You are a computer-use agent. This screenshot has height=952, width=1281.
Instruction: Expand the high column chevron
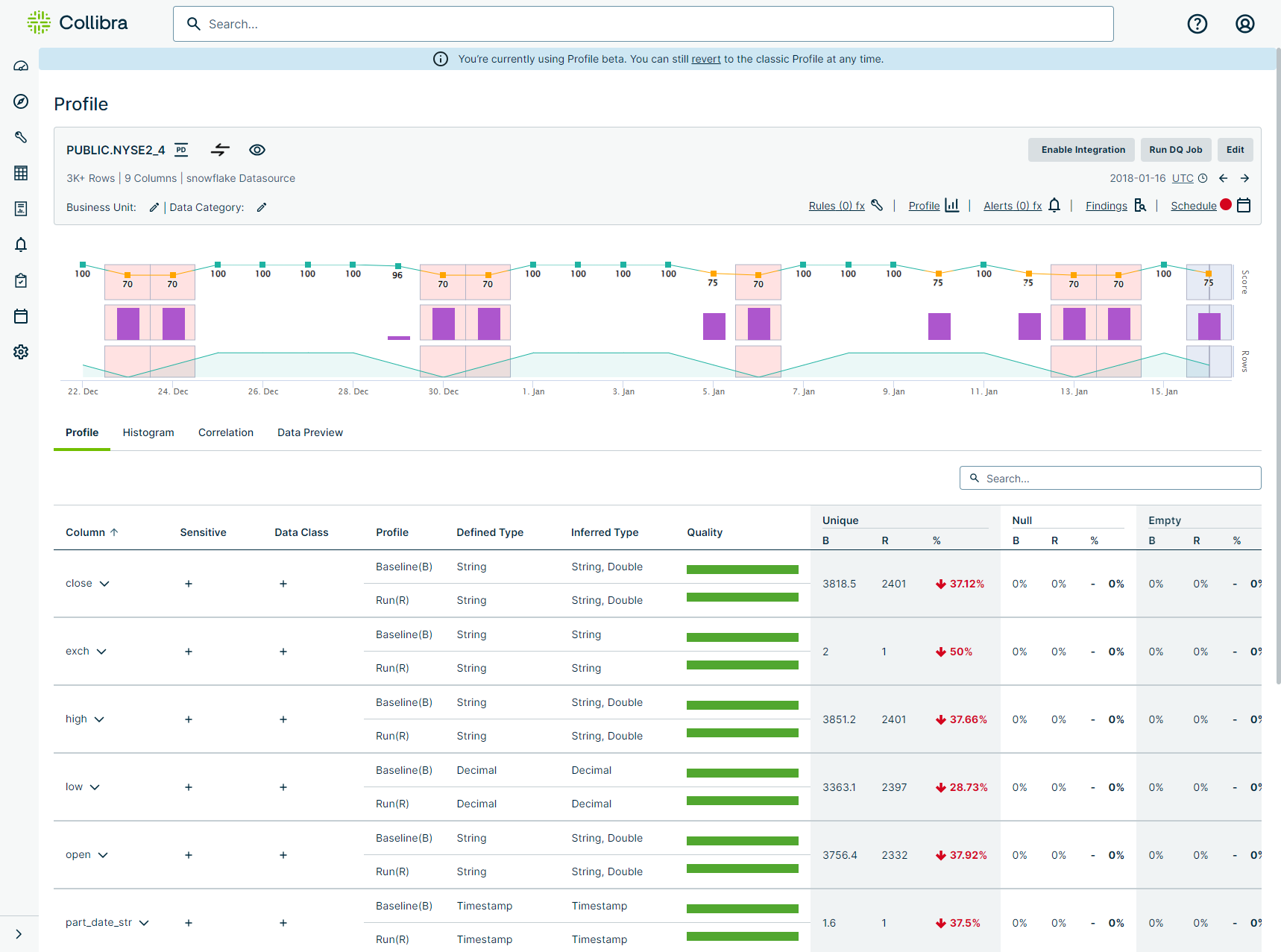click(99, 719)
